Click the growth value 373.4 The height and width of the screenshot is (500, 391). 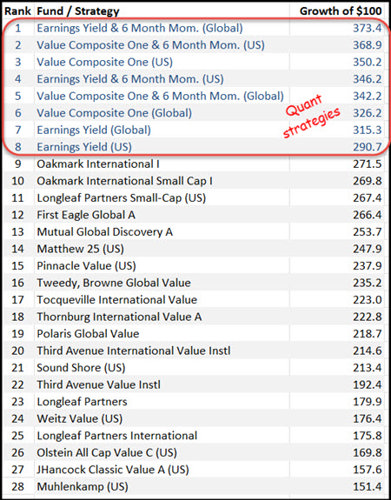tap(367, 28)
